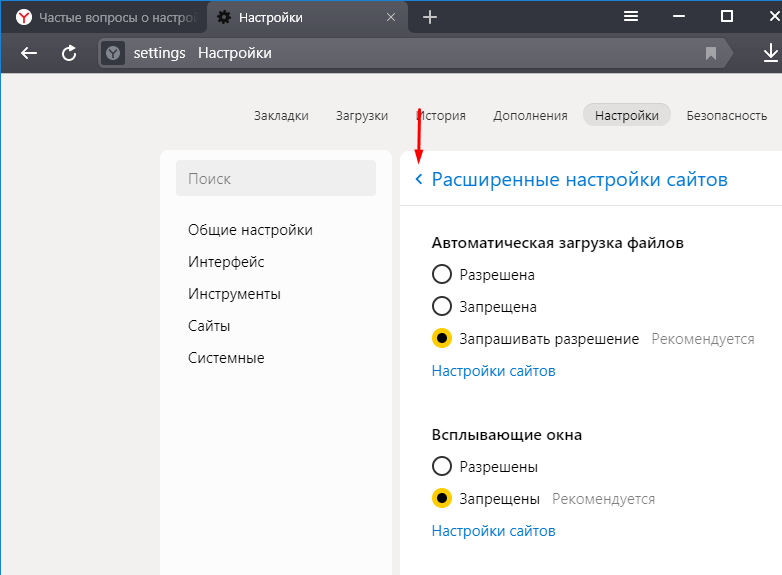782x575 pixels.
Task: Open the browser hamburger menu
Action: coord(631,16)
